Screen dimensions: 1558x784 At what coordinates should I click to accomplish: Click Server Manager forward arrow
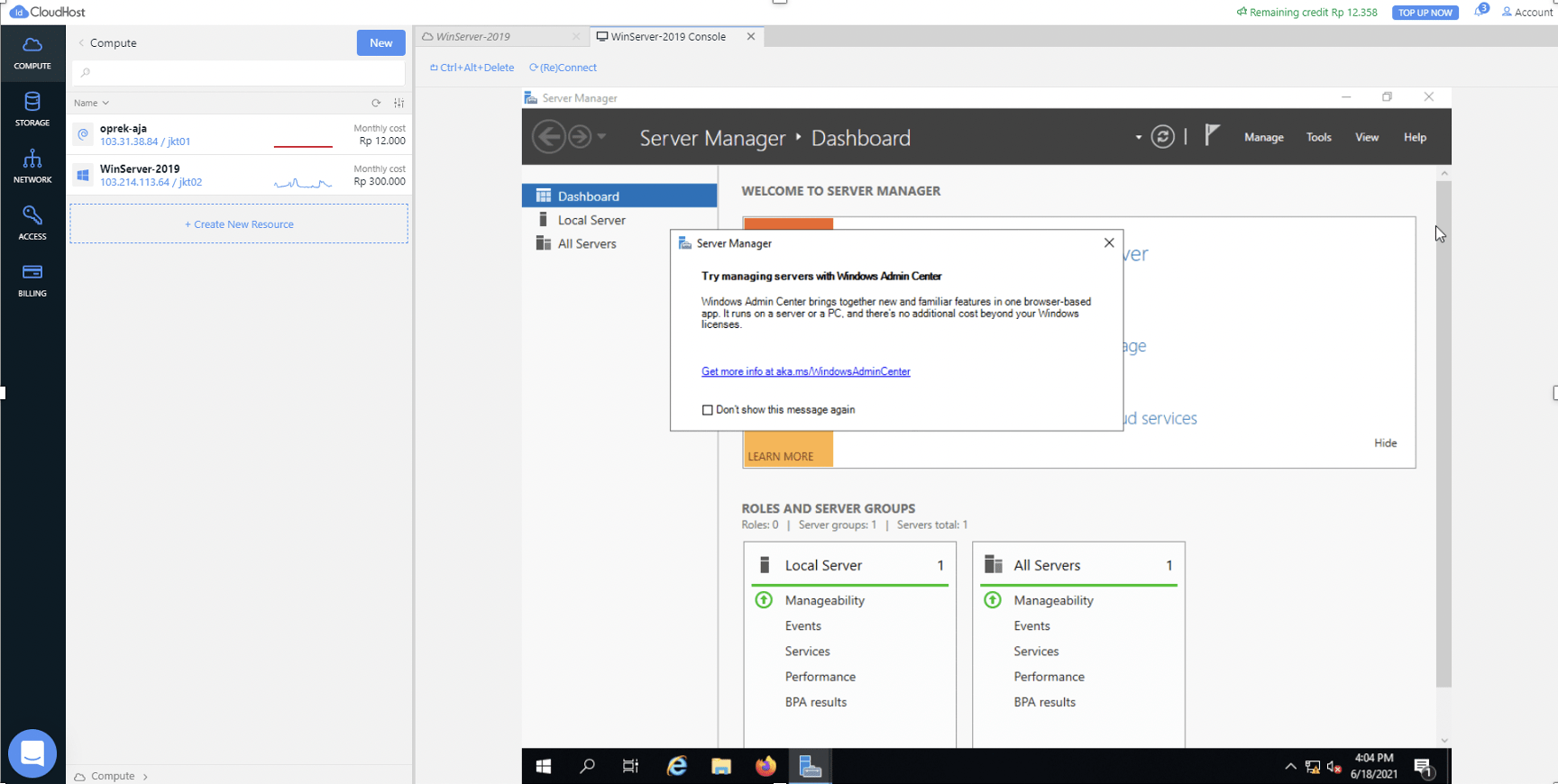580,137
